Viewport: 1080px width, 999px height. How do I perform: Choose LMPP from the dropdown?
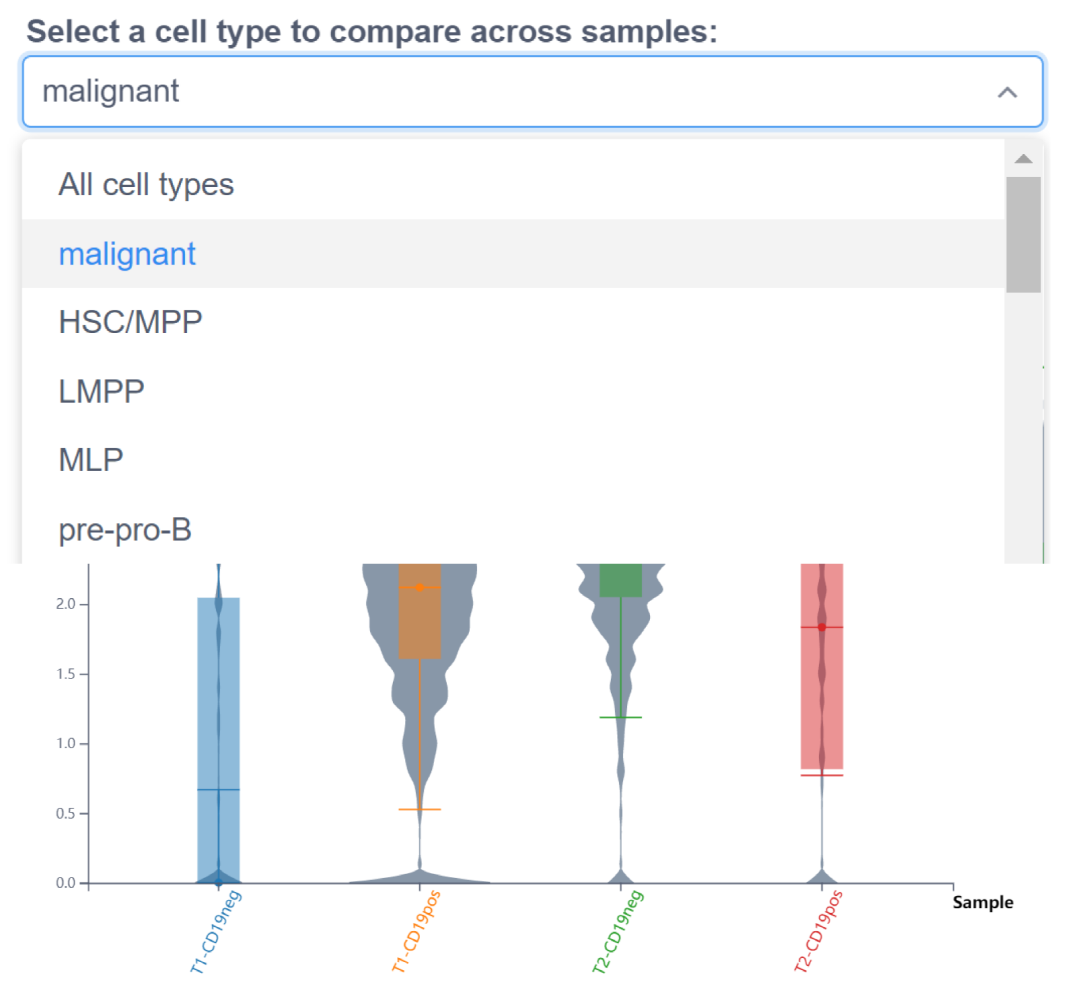[x=102, y=391]
